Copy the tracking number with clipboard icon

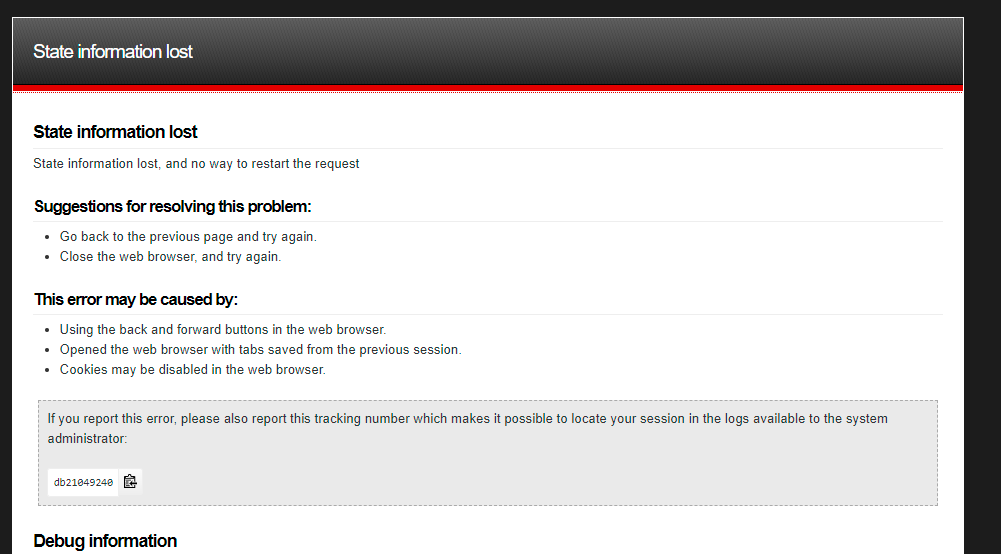point(130,482)
